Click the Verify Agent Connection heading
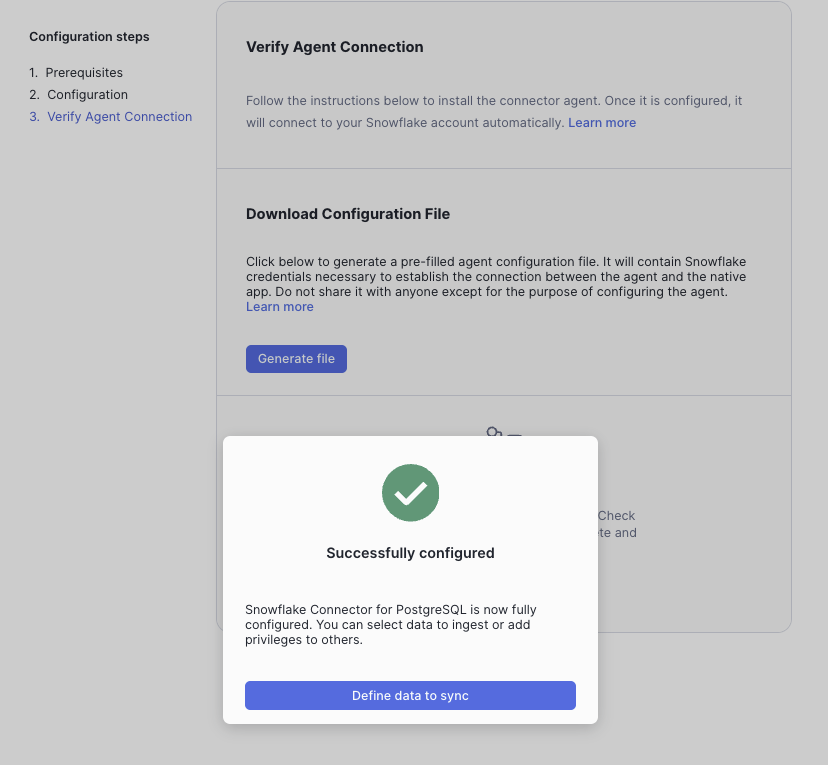The image size is (828, 765). point(334,46)
